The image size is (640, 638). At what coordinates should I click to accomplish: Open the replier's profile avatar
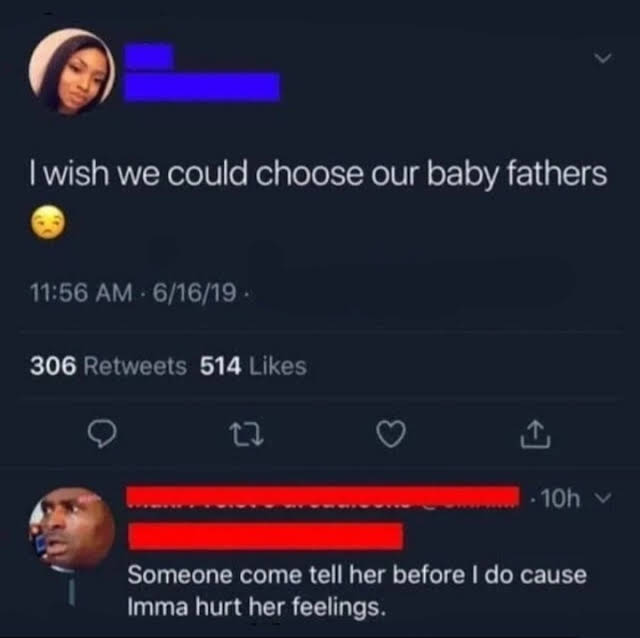(x=72, y=529)
